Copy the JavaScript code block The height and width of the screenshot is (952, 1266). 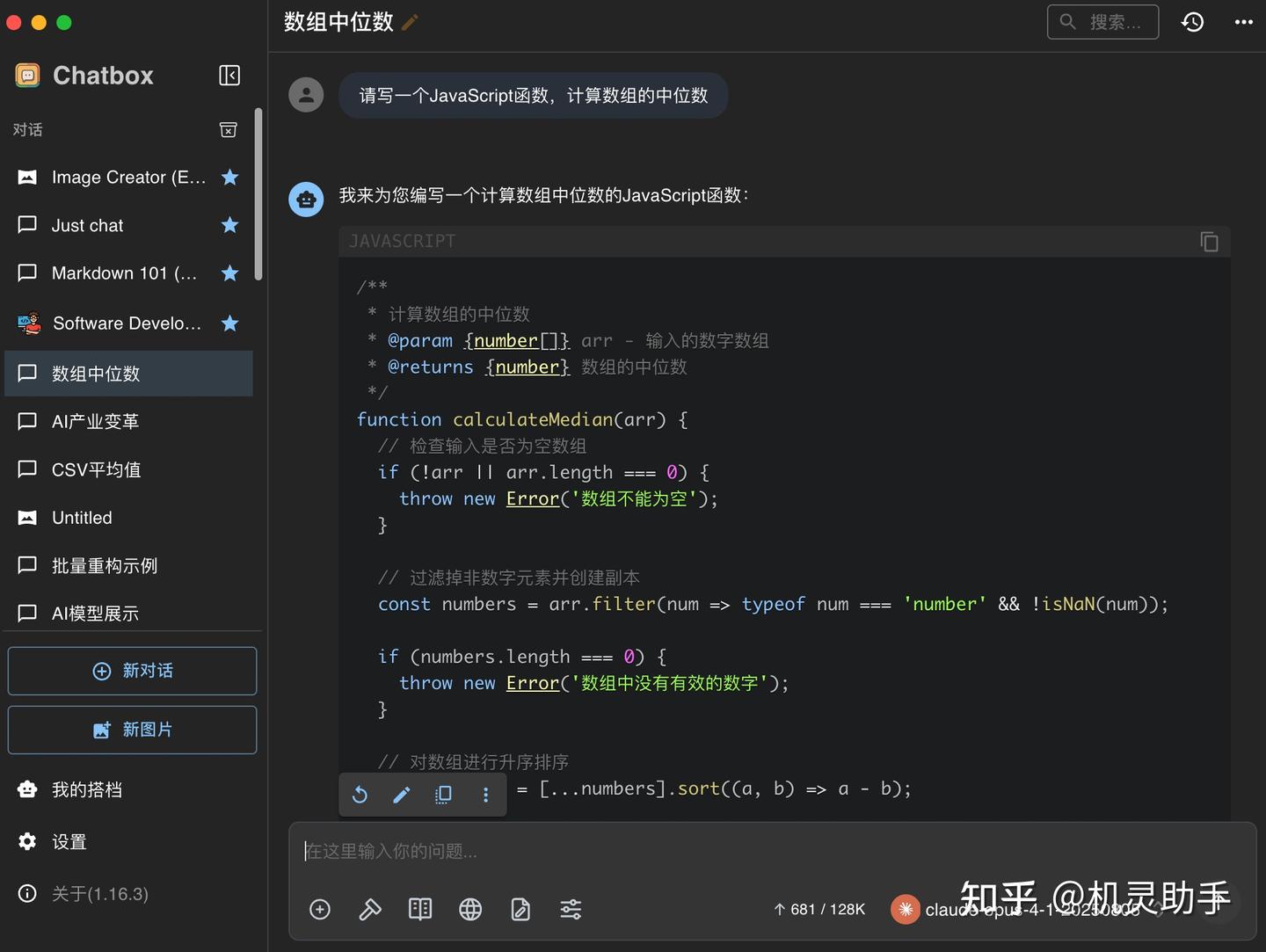1209,241
